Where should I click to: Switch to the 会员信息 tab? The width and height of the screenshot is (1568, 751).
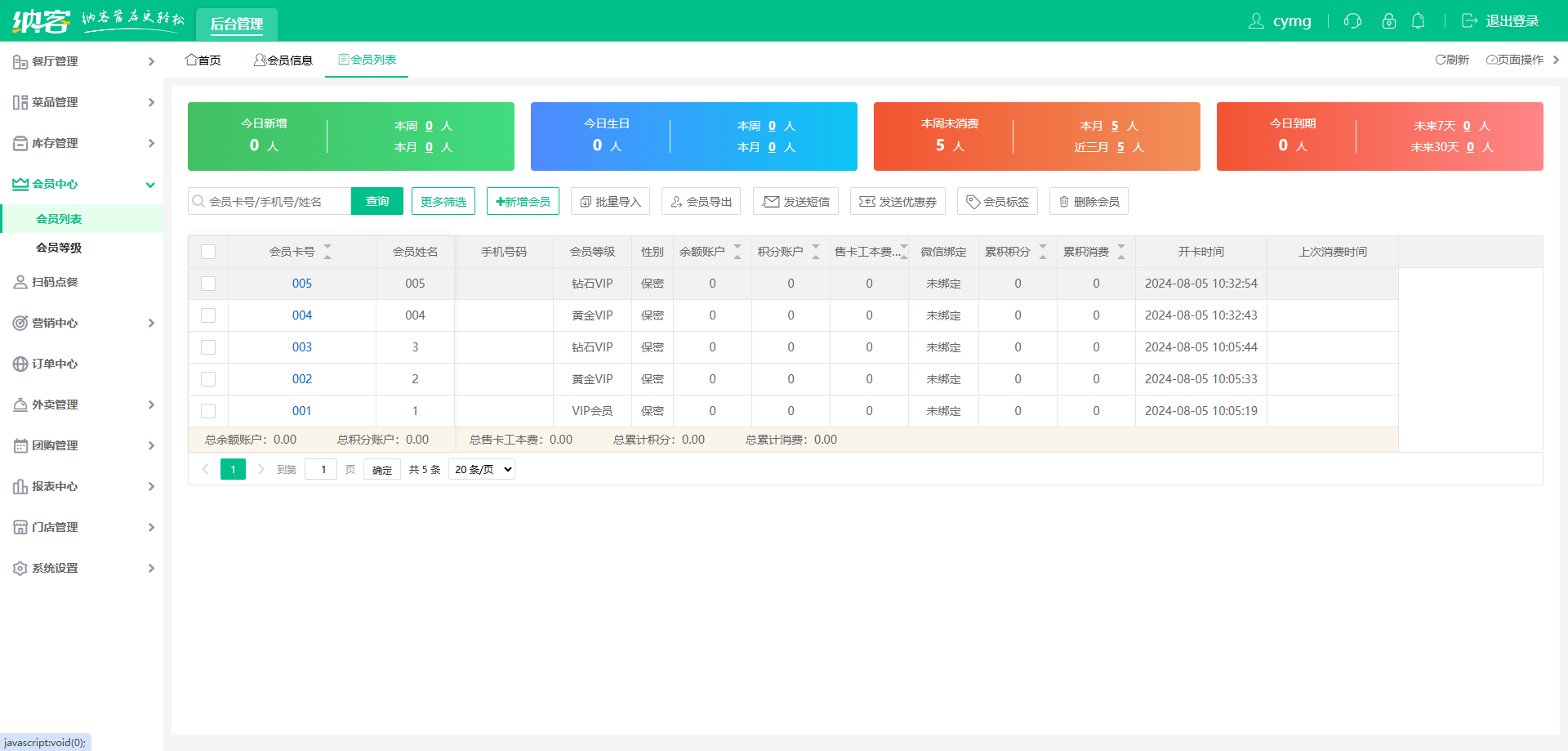283,60
